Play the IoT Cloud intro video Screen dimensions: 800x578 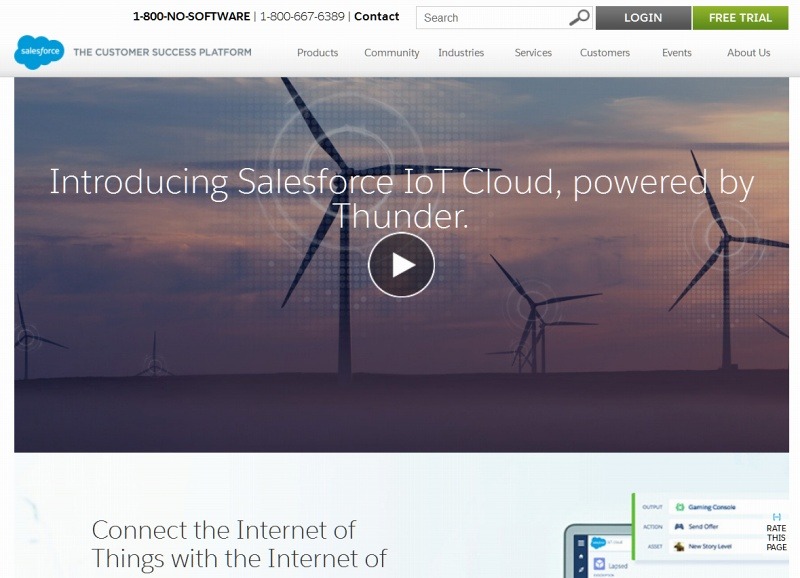coord(402,265)
